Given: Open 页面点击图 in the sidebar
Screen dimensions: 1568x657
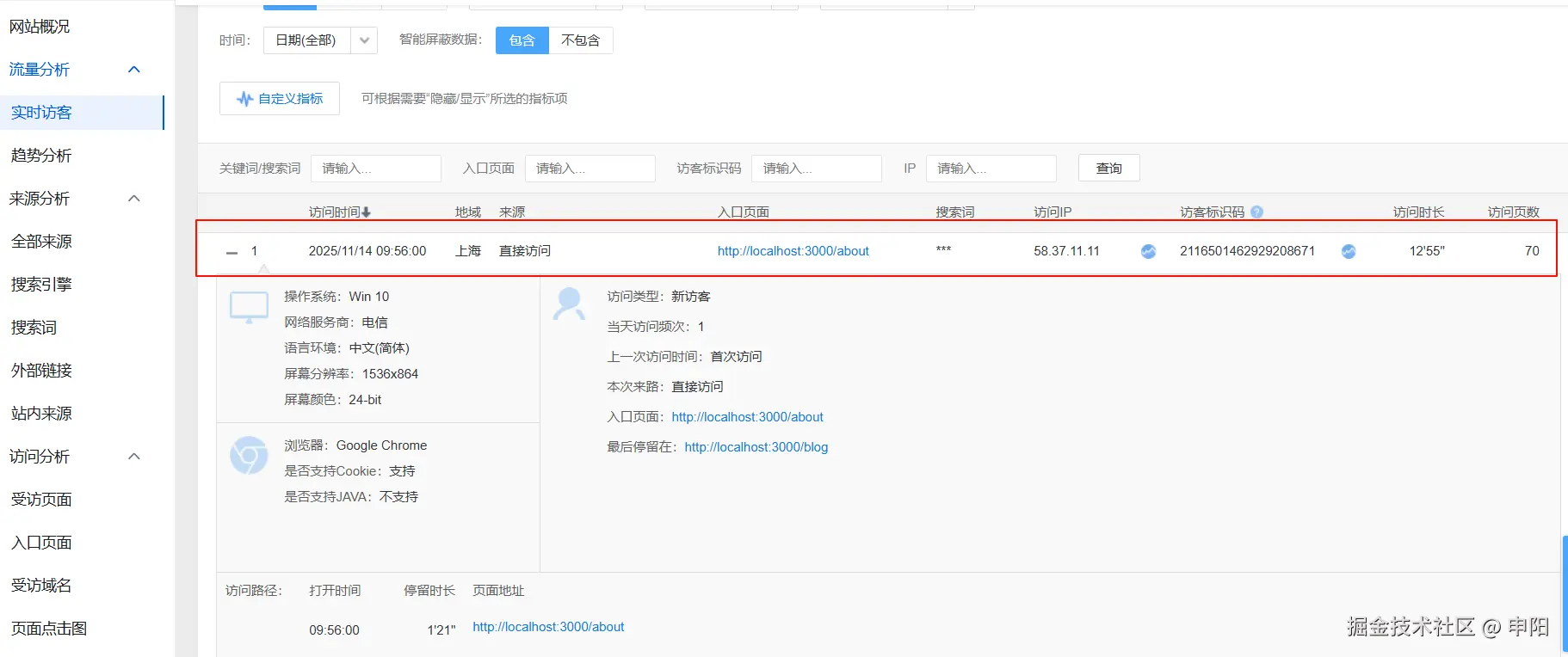Looking at the screenshot, I should [49, 629].
